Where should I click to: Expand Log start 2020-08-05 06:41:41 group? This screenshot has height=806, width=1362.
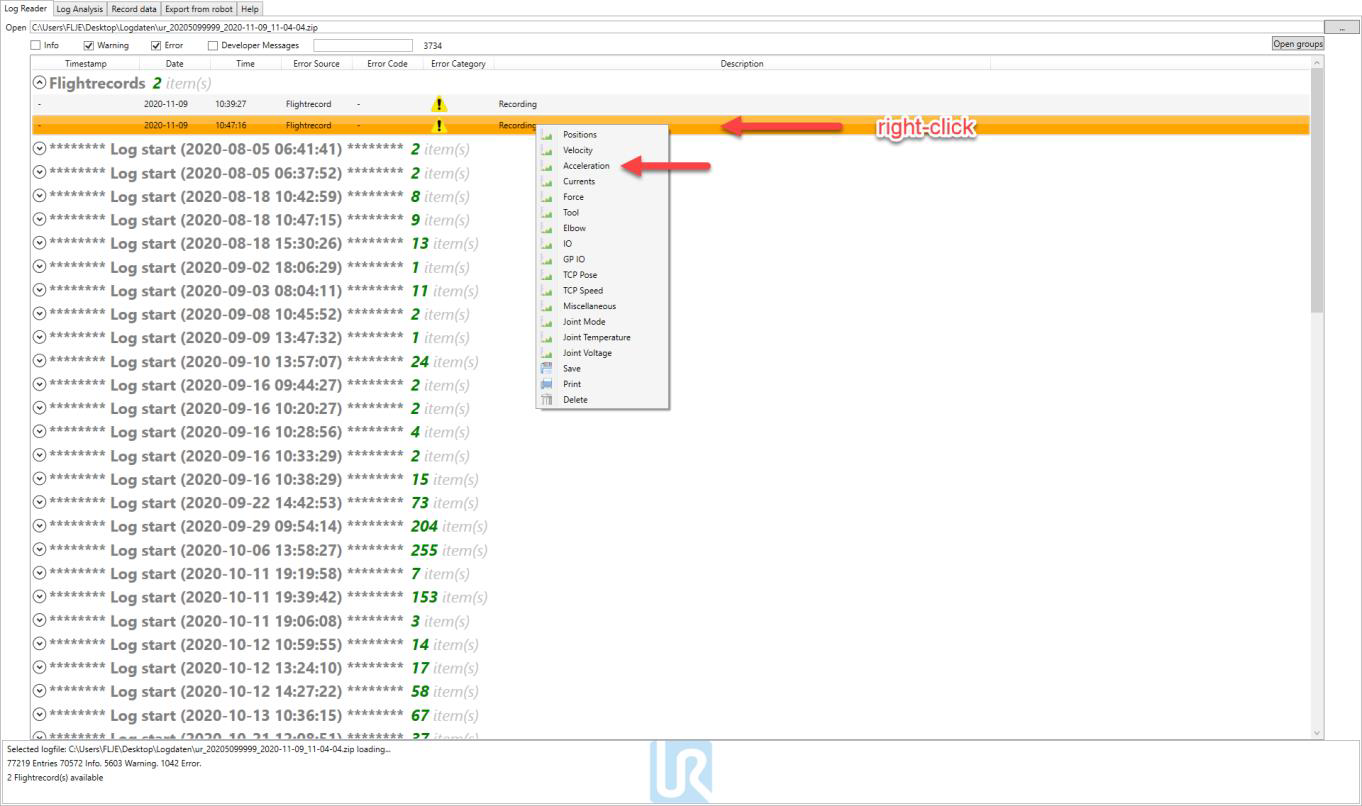coord(39,149)
